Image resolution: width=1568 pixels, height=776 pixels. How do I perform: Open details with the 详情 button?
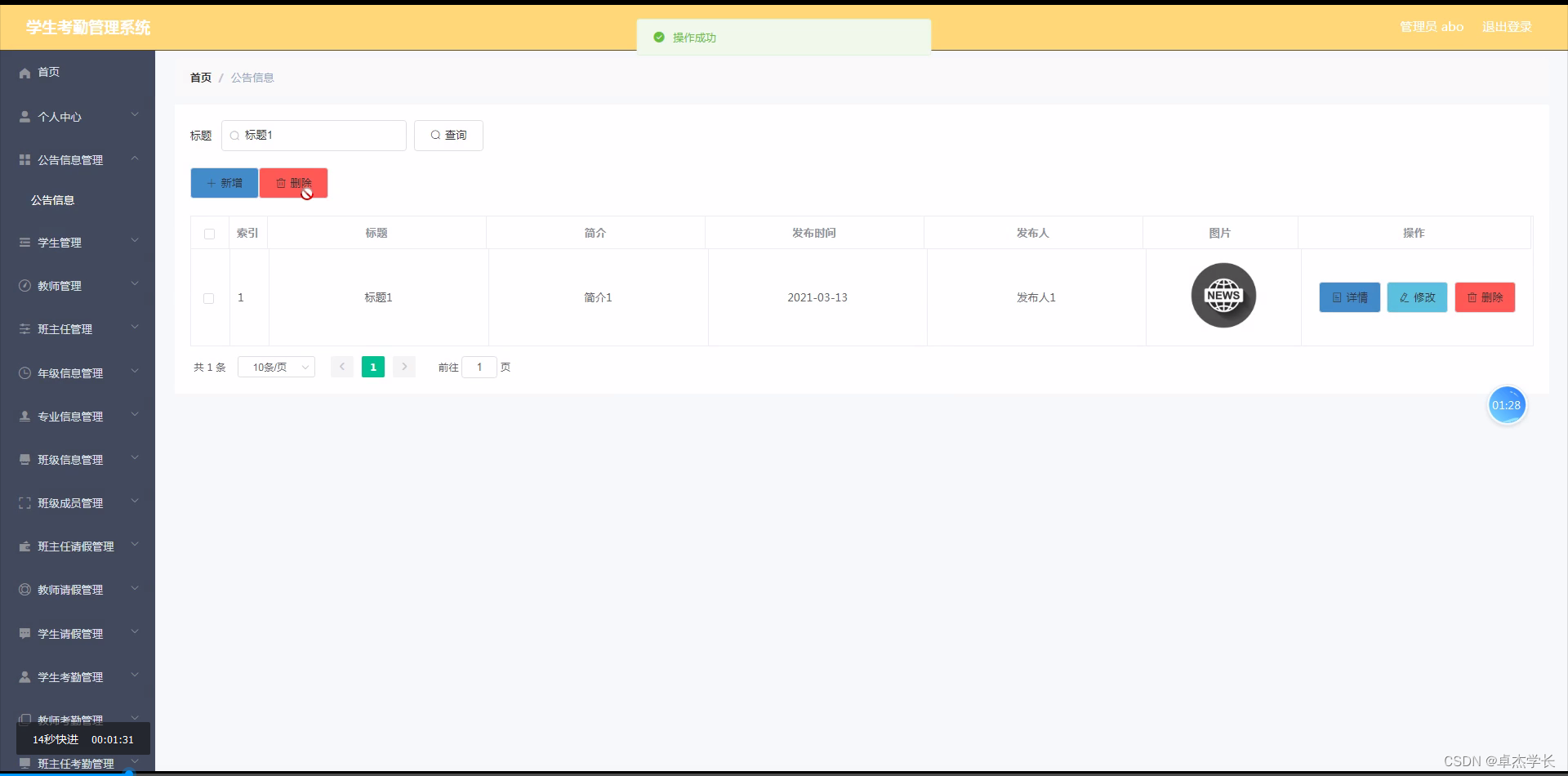coord(1349,297)
